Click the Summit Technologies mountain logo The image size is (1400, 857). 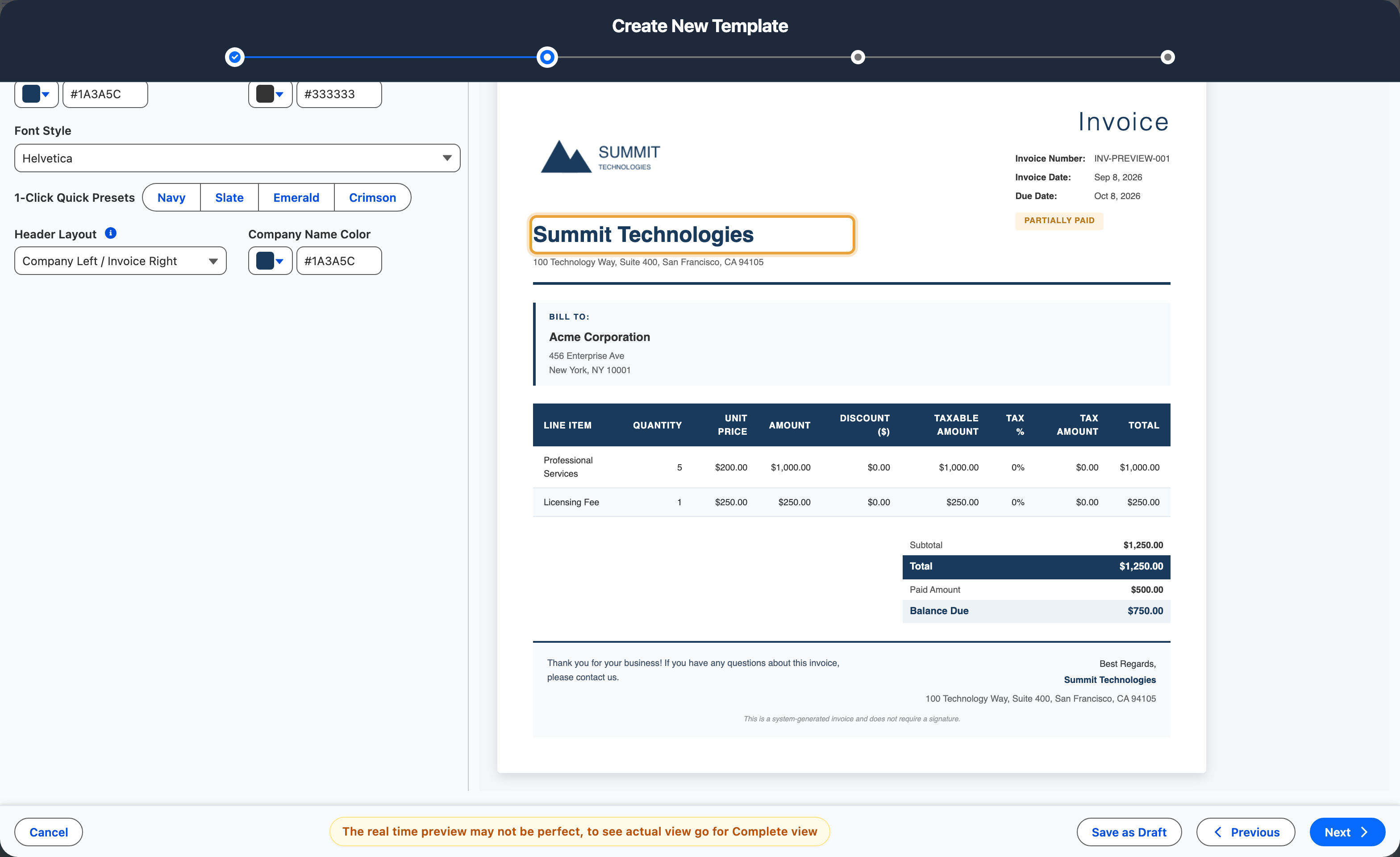600,156
